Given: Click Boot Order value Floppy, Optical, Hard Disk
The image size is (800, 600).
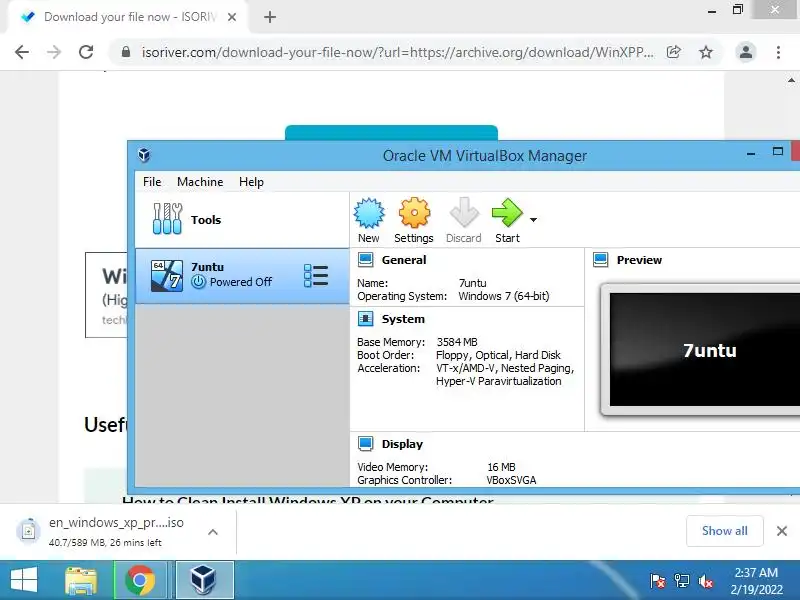Looking at the screenshot, I should pos(498,355).
